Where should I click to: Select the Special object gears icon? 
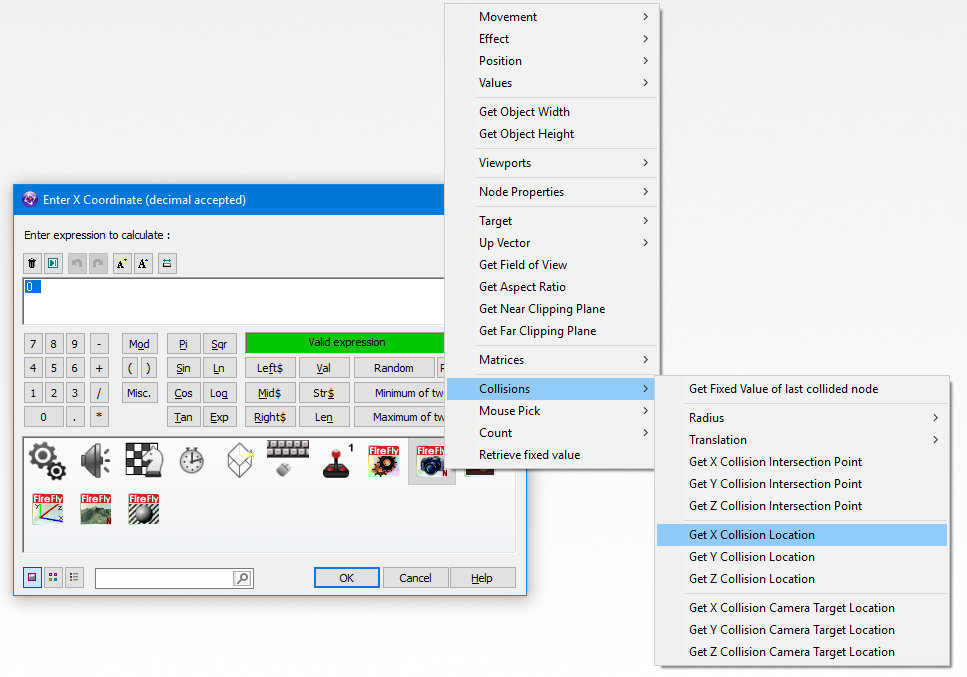click(x=46, y=460)
